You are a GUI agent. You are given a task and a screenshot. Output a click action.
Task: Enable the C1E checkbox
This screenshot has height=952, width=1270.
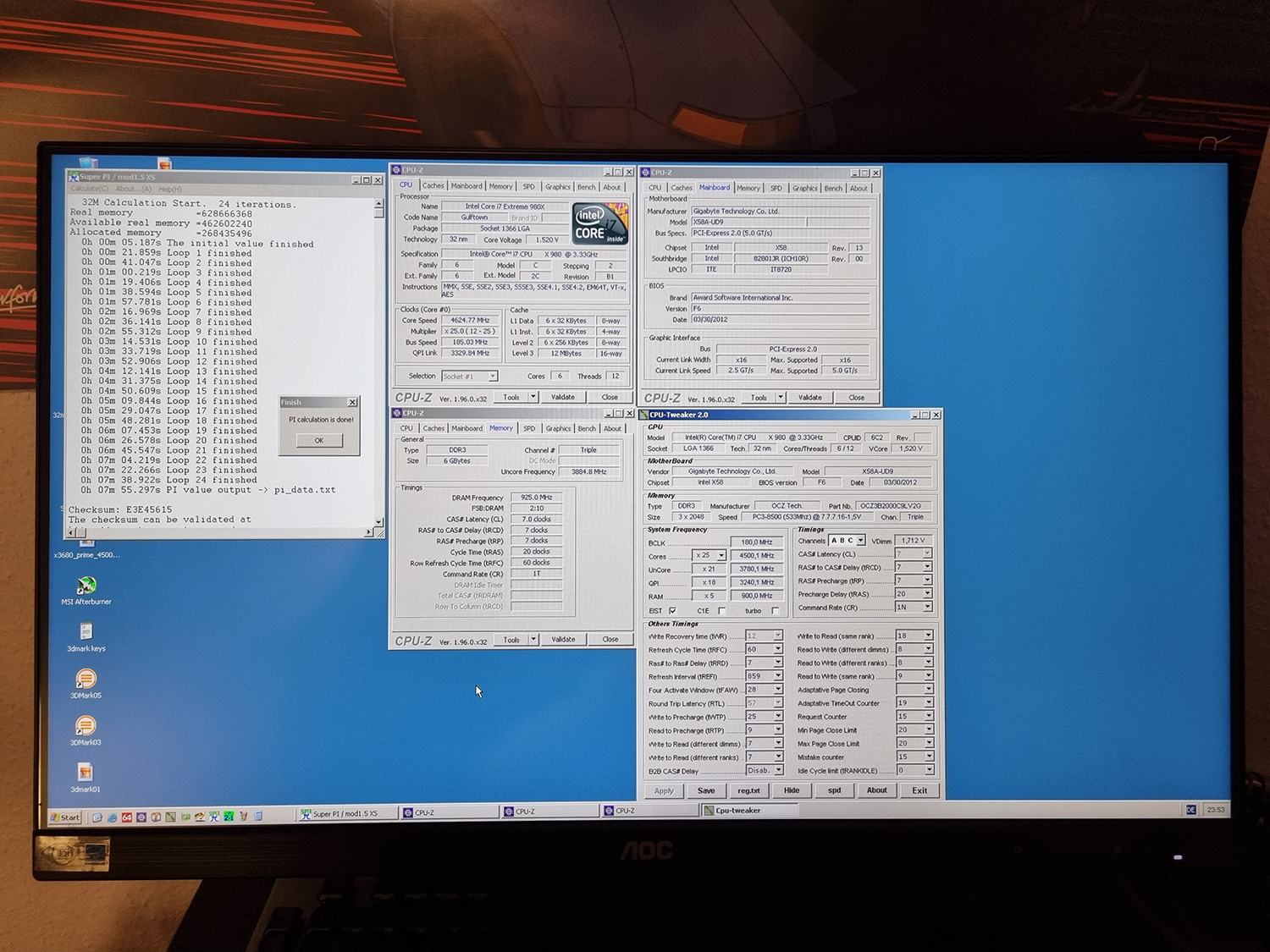(721, 611)
